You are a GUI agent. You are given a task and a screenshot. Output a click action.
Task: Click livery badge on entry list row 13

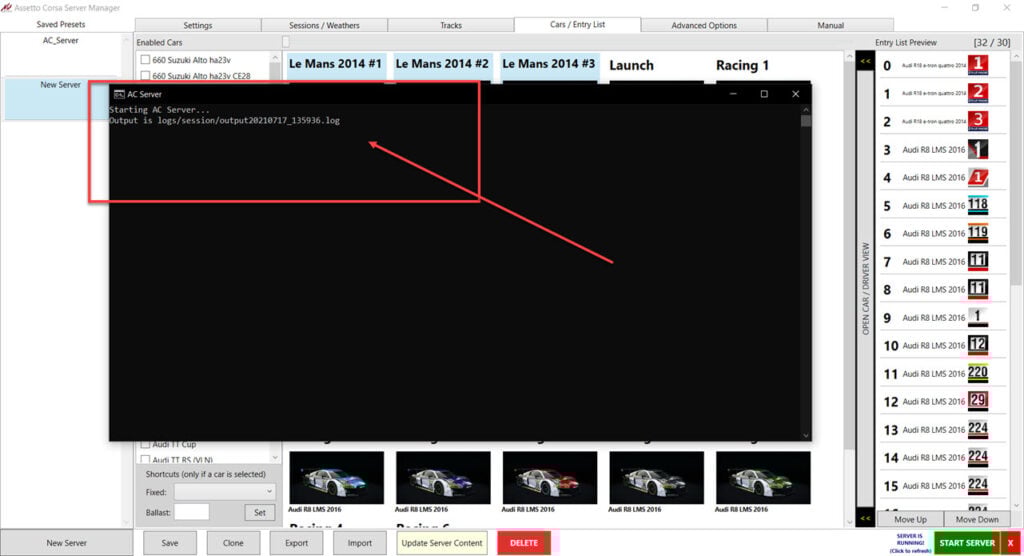[x=978, y=429]
